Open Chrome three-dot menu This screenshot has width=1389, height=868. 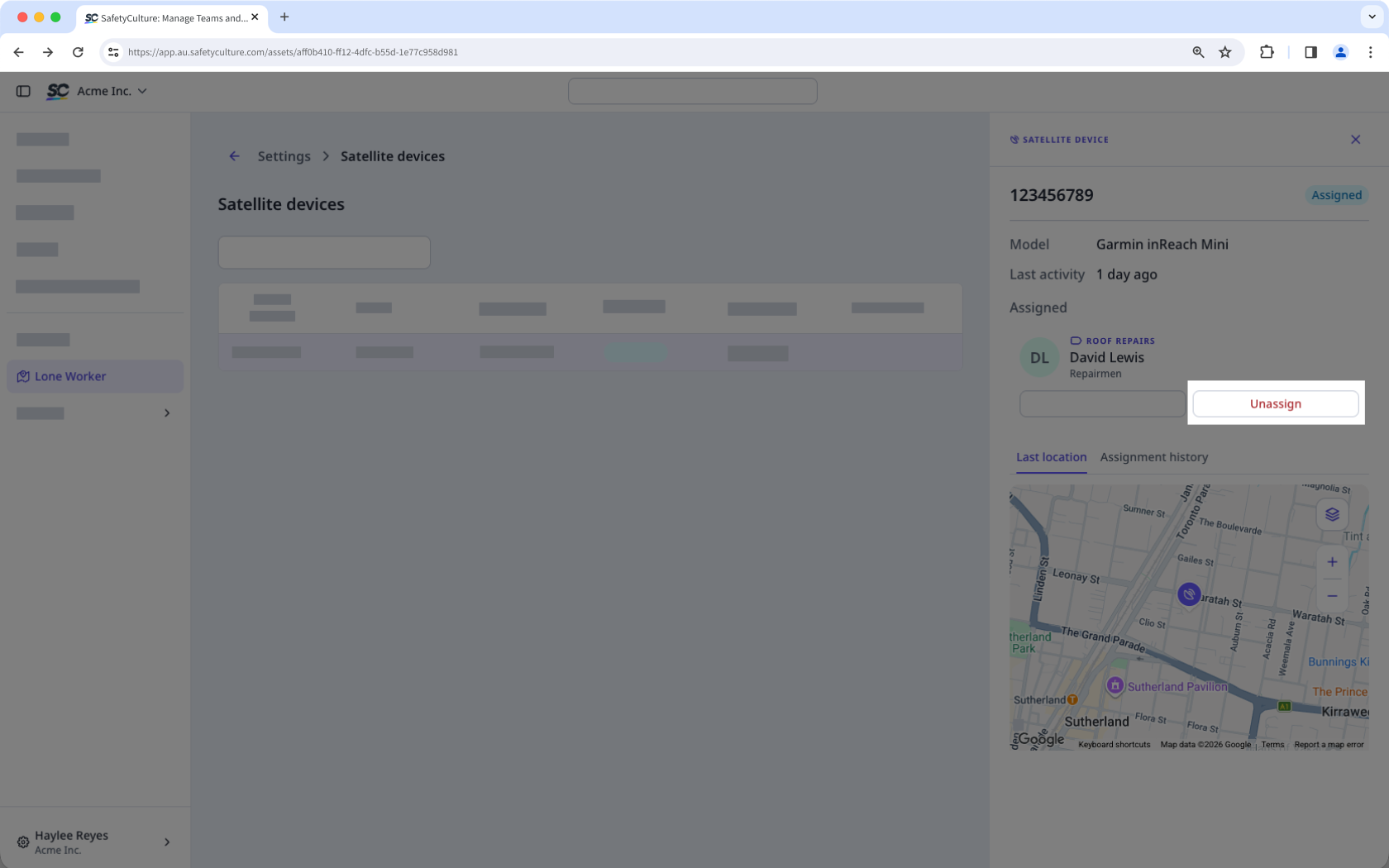(1370, 52)
